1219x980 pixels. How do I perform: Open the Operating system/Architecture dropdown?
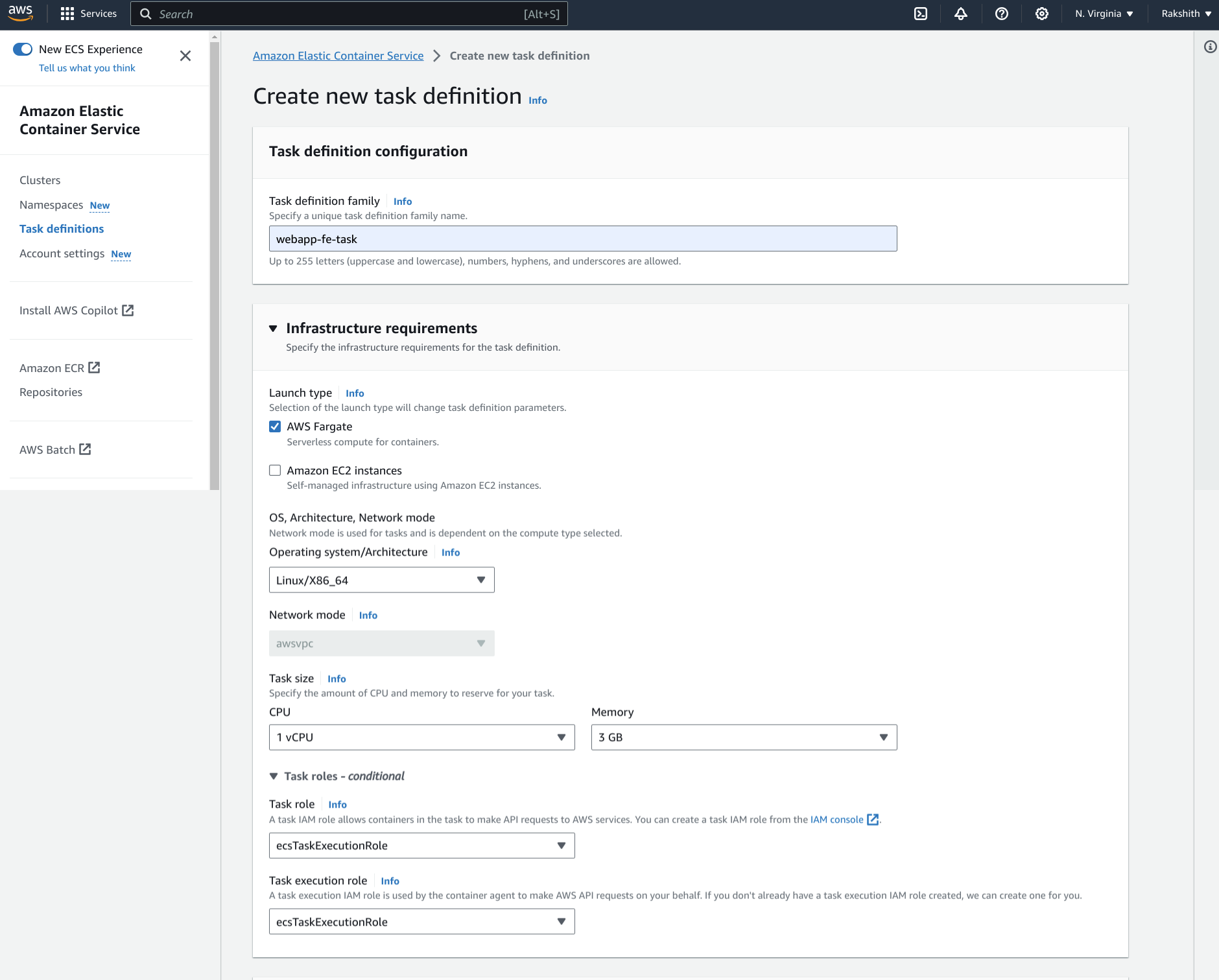[x=381, y=580]
